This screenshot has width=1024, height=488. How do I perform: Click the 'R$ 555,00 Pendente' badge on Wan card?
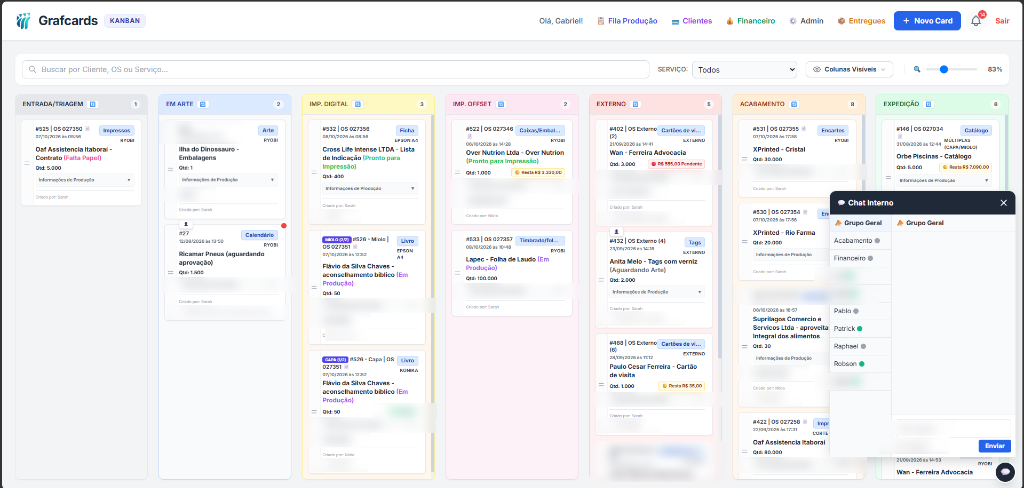(x=677, y=164)
